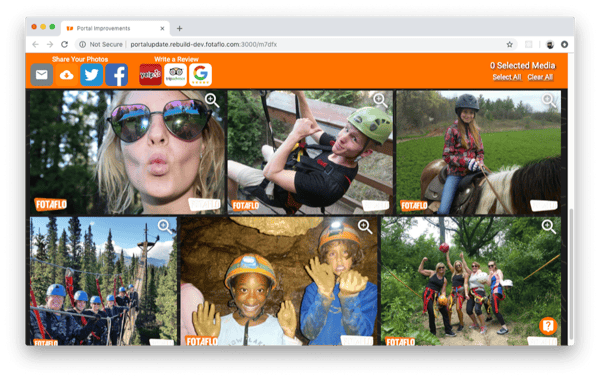
Task: Click magnifier on green helmet zipline photo
Action: (380, 100)
